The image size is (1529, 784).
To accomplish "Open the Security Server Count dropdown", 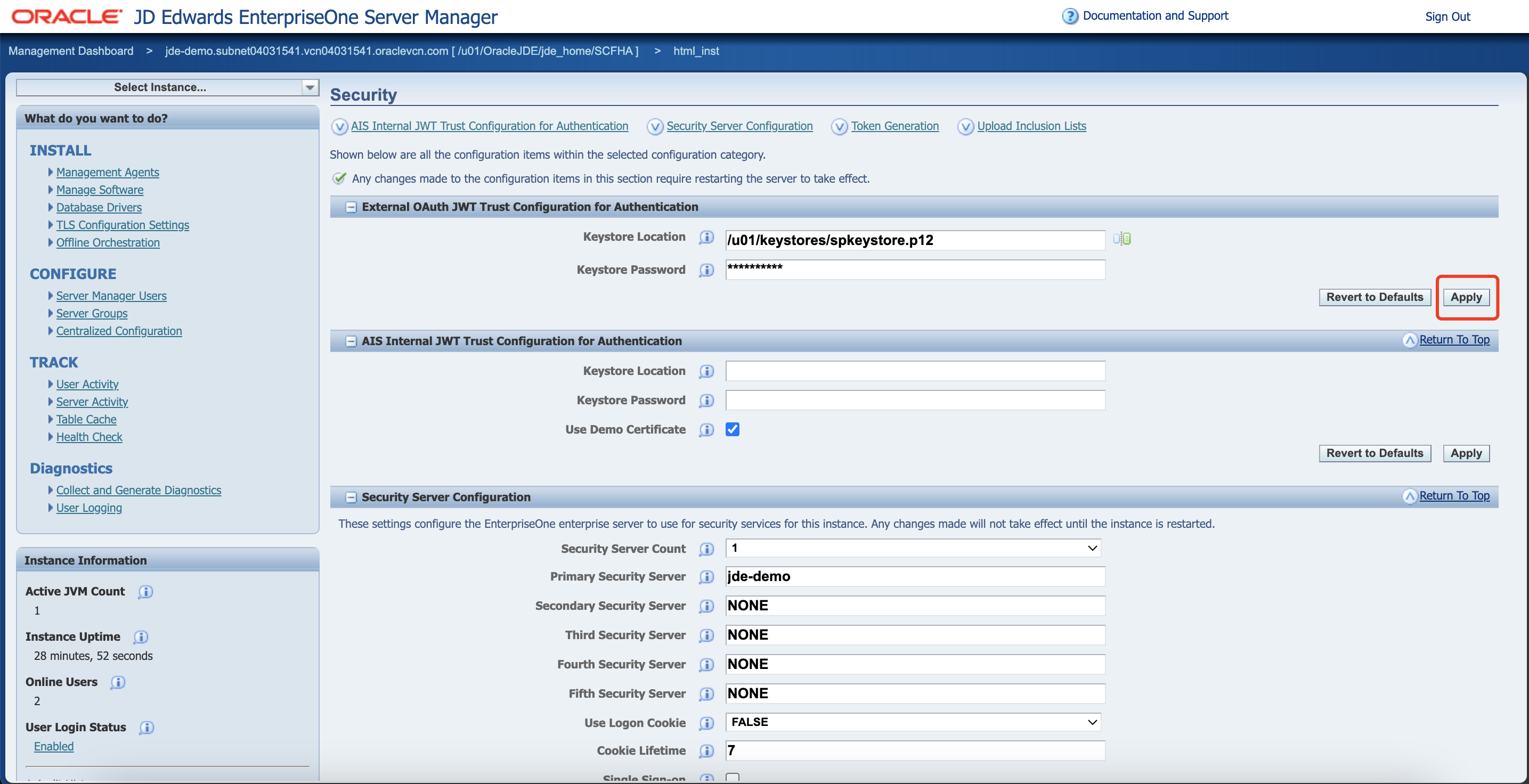I will [x=913, y=548].
